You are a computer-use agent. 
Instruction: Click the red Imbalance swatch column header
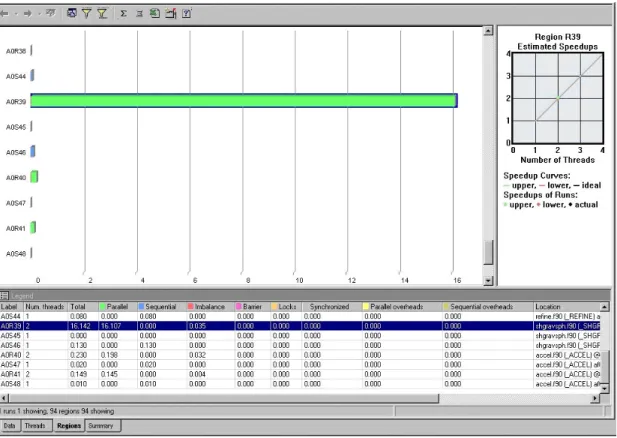[211, 307]
